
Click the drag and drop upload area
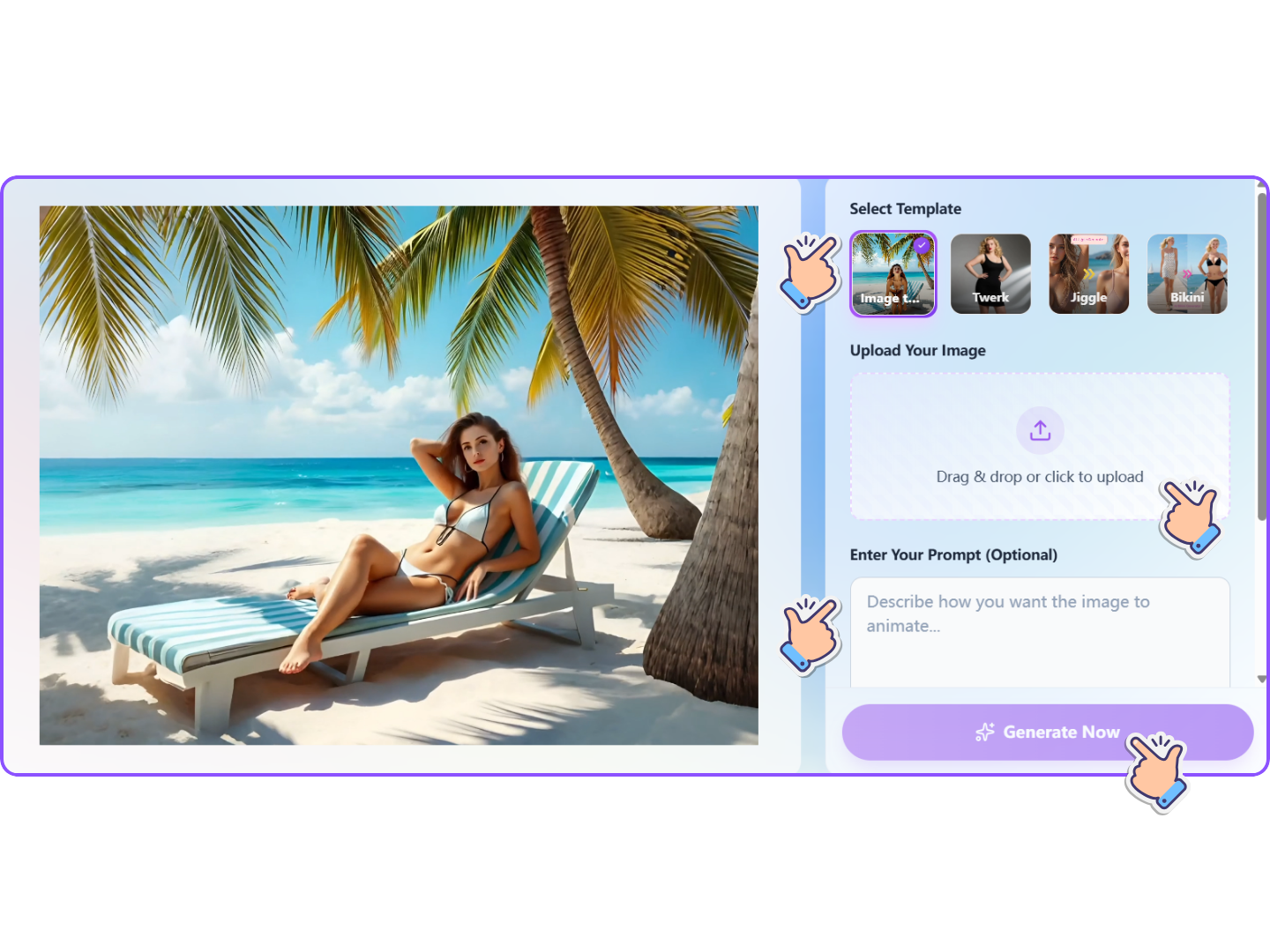click(1039, 445)
